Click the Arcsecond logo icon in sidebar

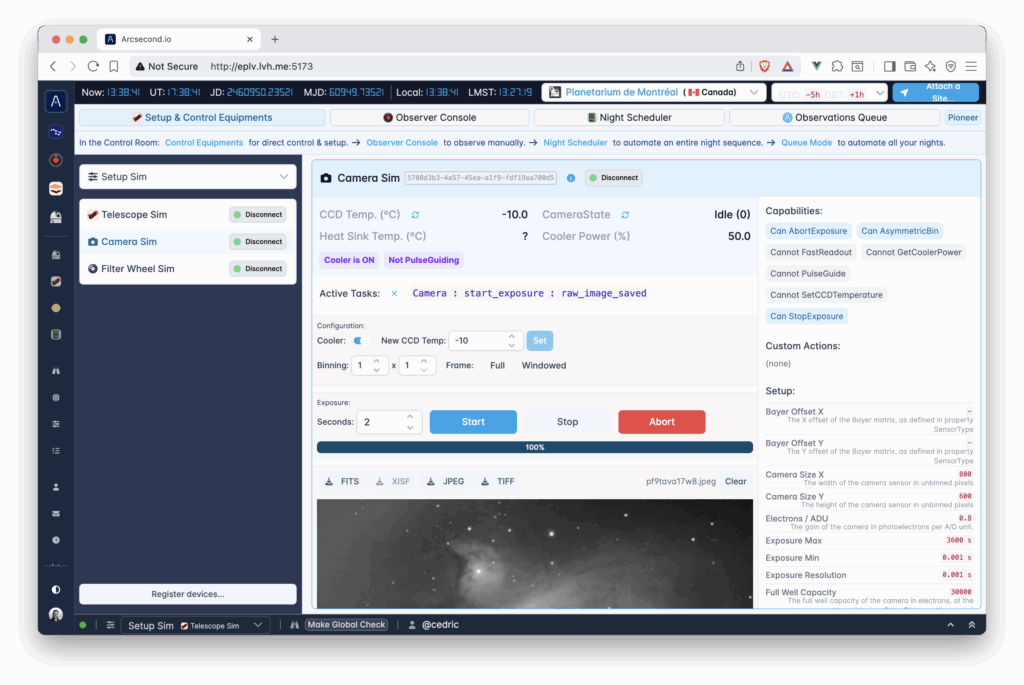56,101
